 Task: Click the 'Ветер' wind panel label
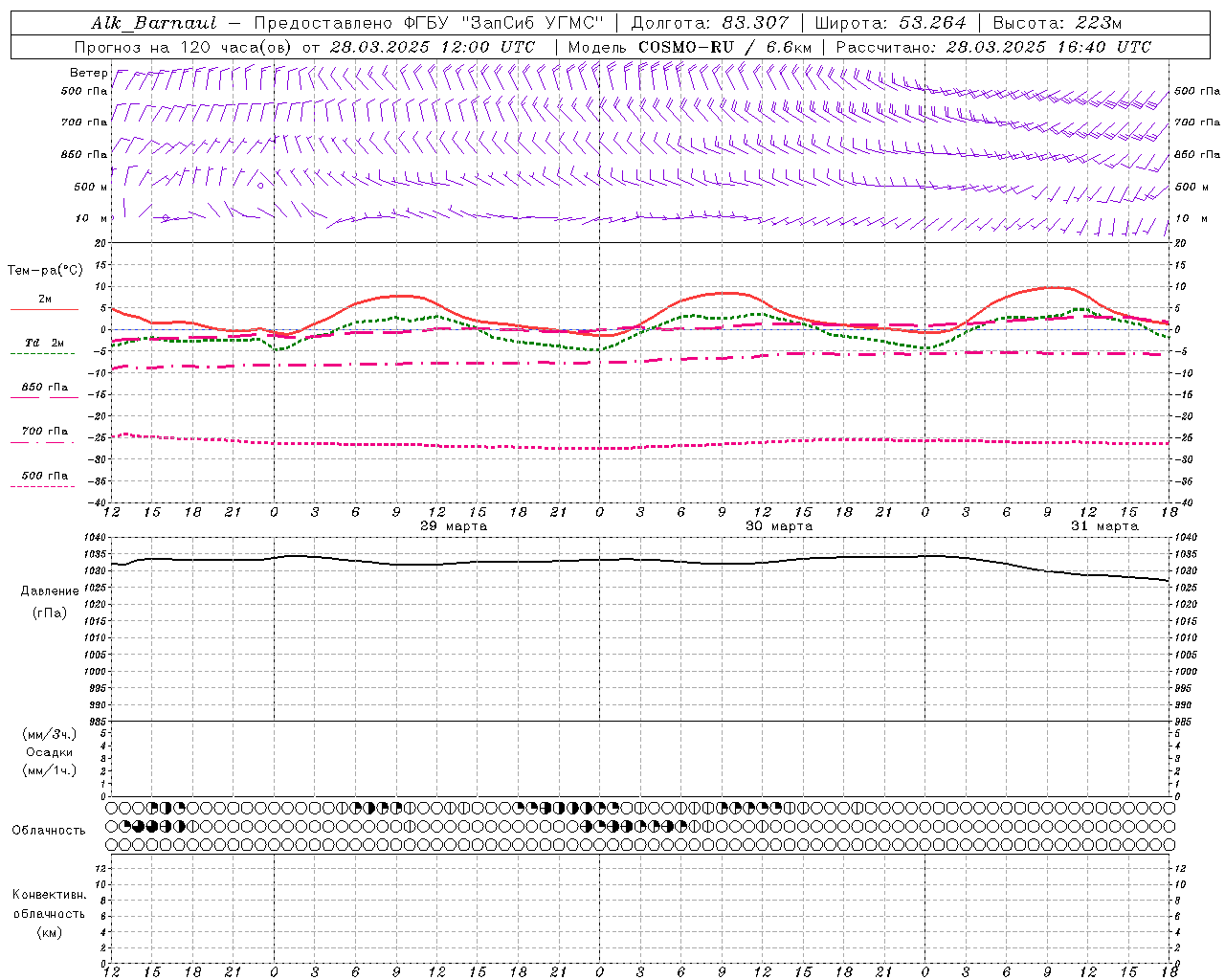[x=88, y=73]
